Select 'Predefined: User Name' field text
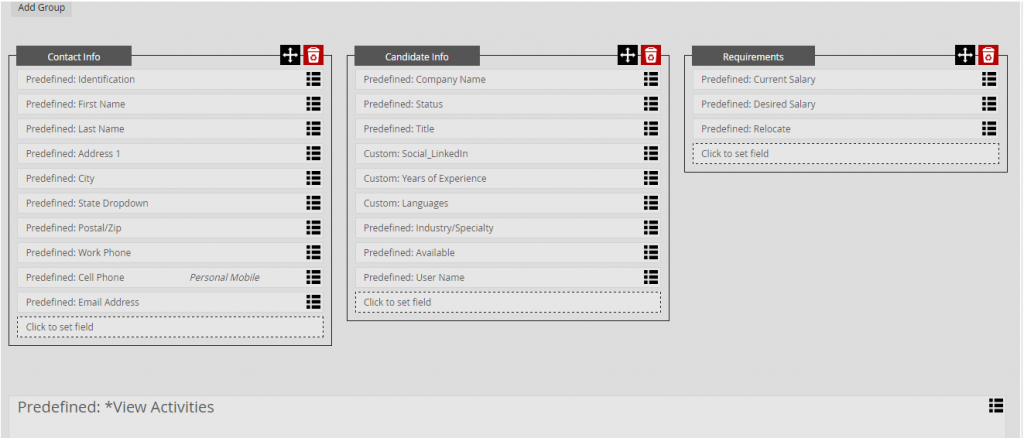The image size is (1024, 438). coord(414,277)
